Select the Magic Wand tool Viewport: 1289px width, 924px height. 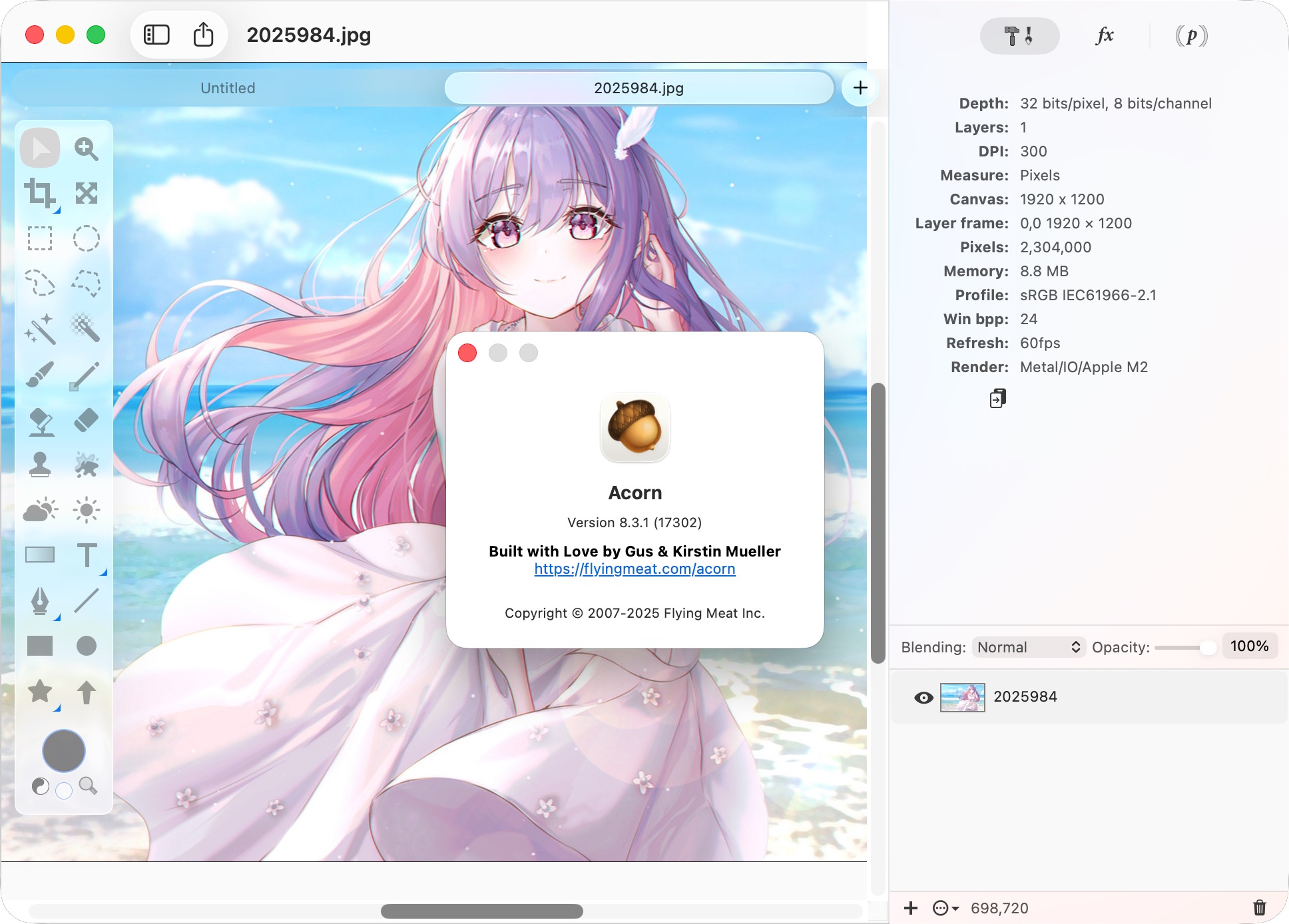pos(39,328)
